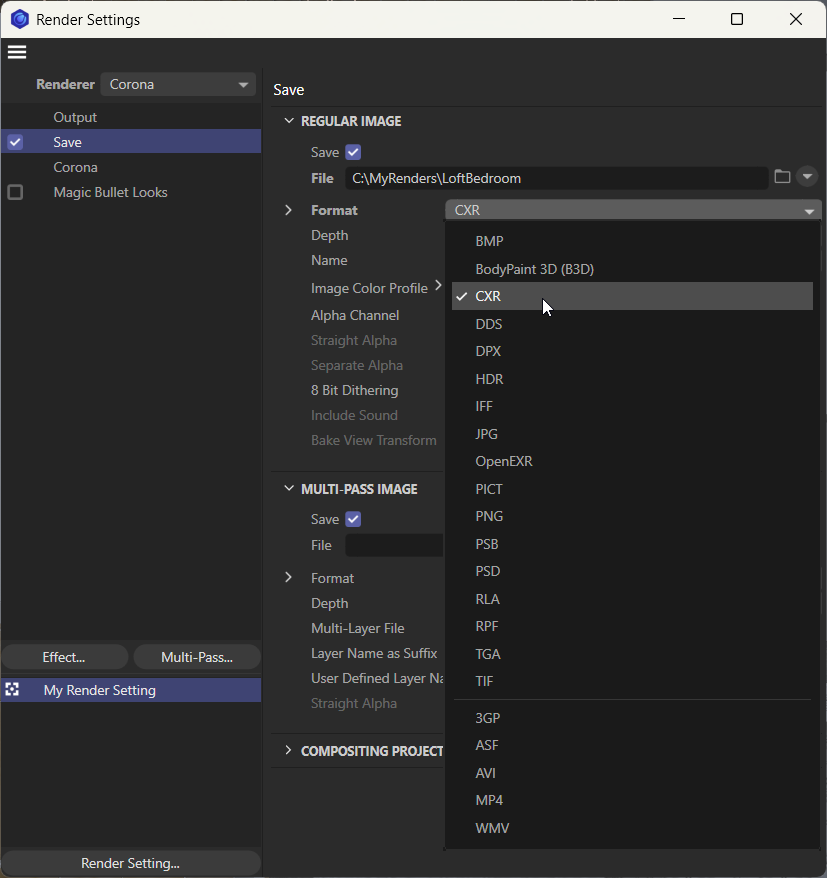
Task: Uncheck Save under Multi-Pass Image
Action: [x=353, y=519]
